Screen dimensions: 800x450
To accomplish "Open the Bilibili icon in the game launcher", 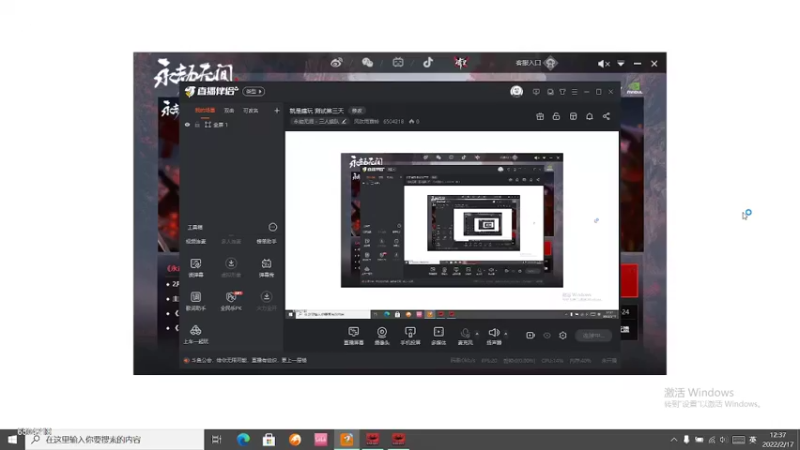I will [x=398, y=62].
